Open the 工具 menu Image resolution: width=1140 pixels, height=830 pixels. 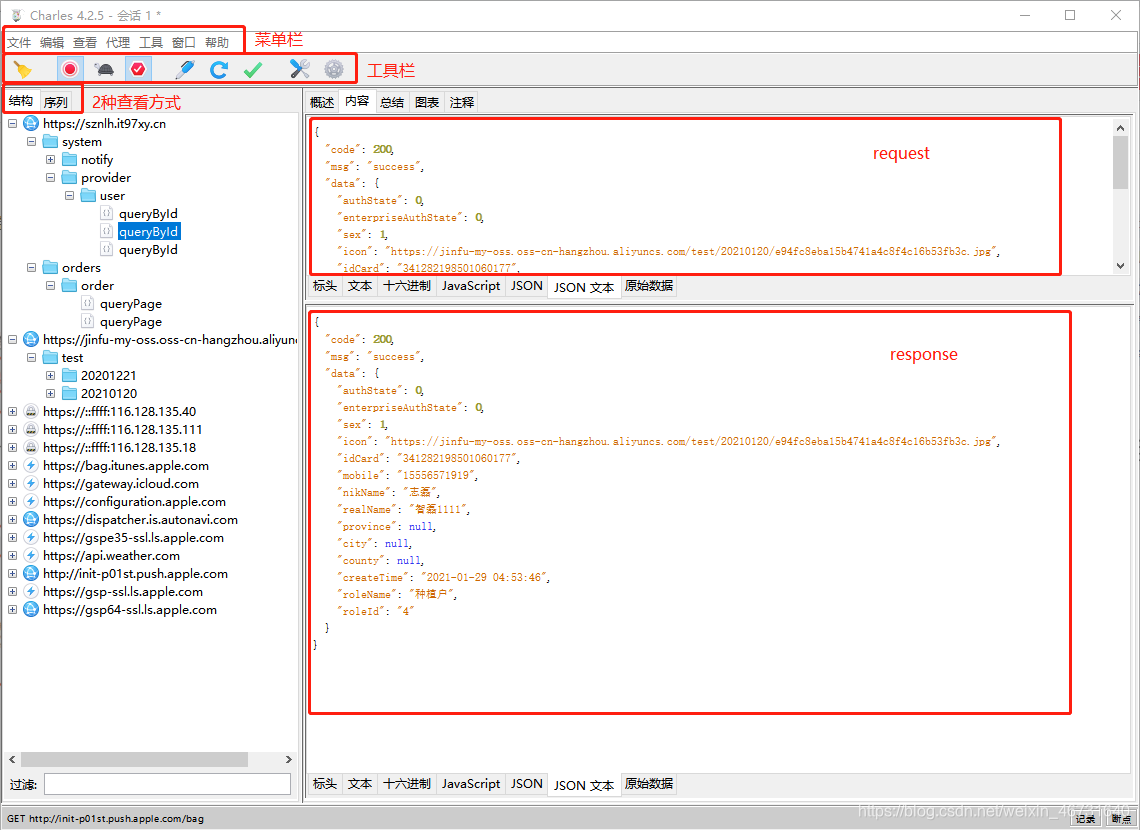(x=150, y=43)
